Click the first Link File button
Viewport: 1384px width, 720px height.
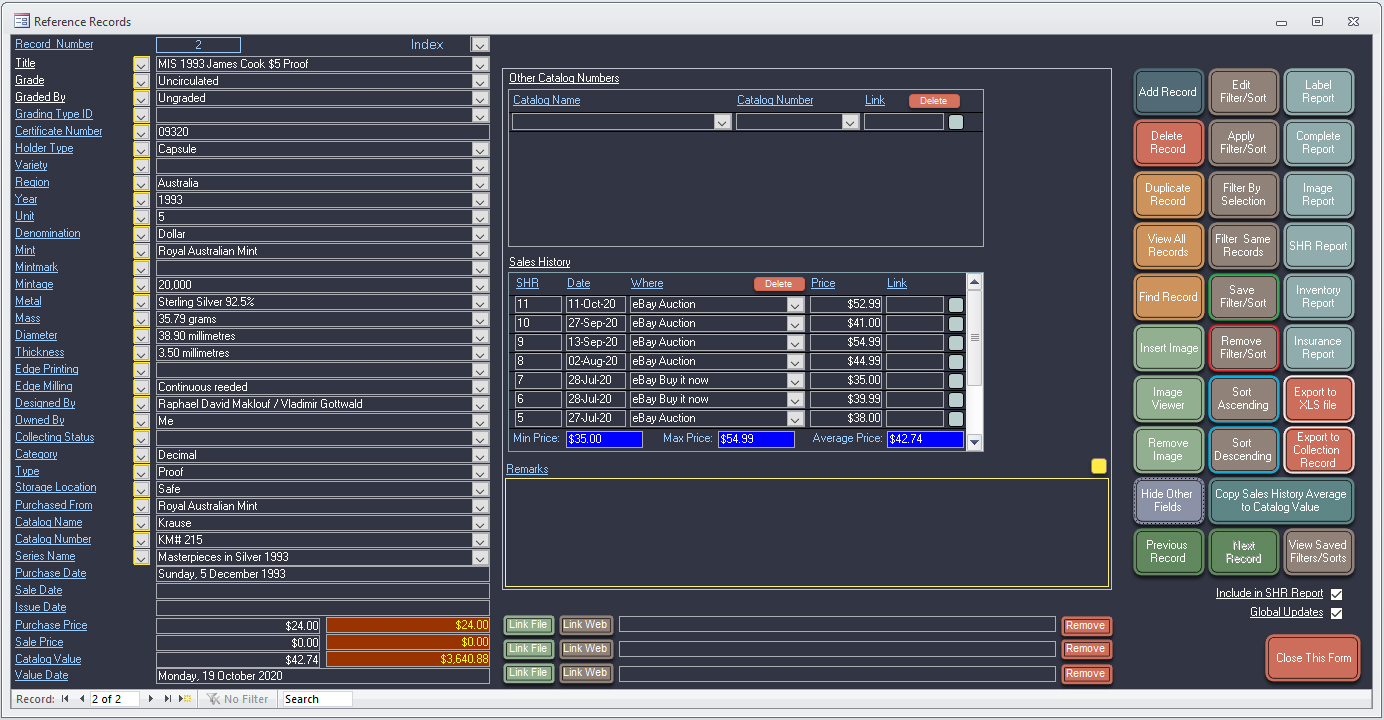pyautogui.click(x=528, y=625)
